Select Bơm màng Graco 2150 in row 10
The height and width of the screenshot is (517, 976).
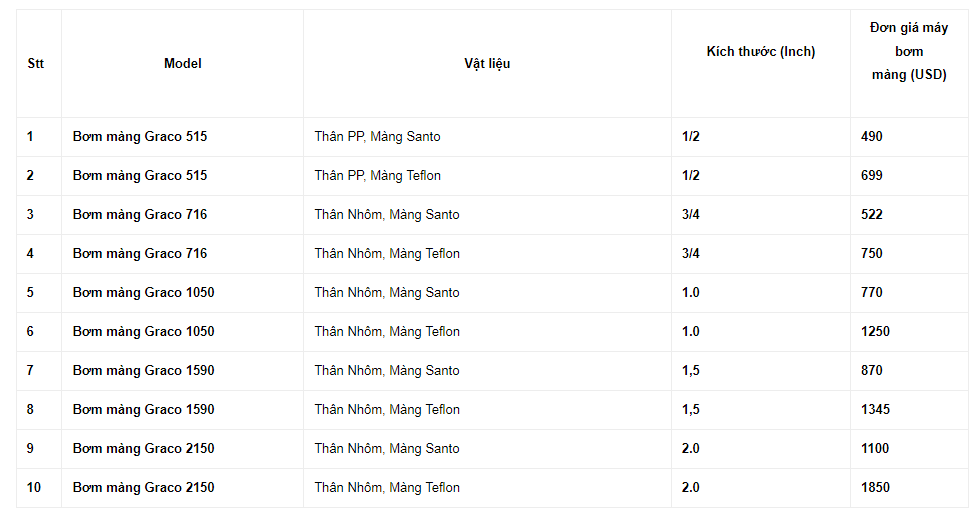(143, 488)
